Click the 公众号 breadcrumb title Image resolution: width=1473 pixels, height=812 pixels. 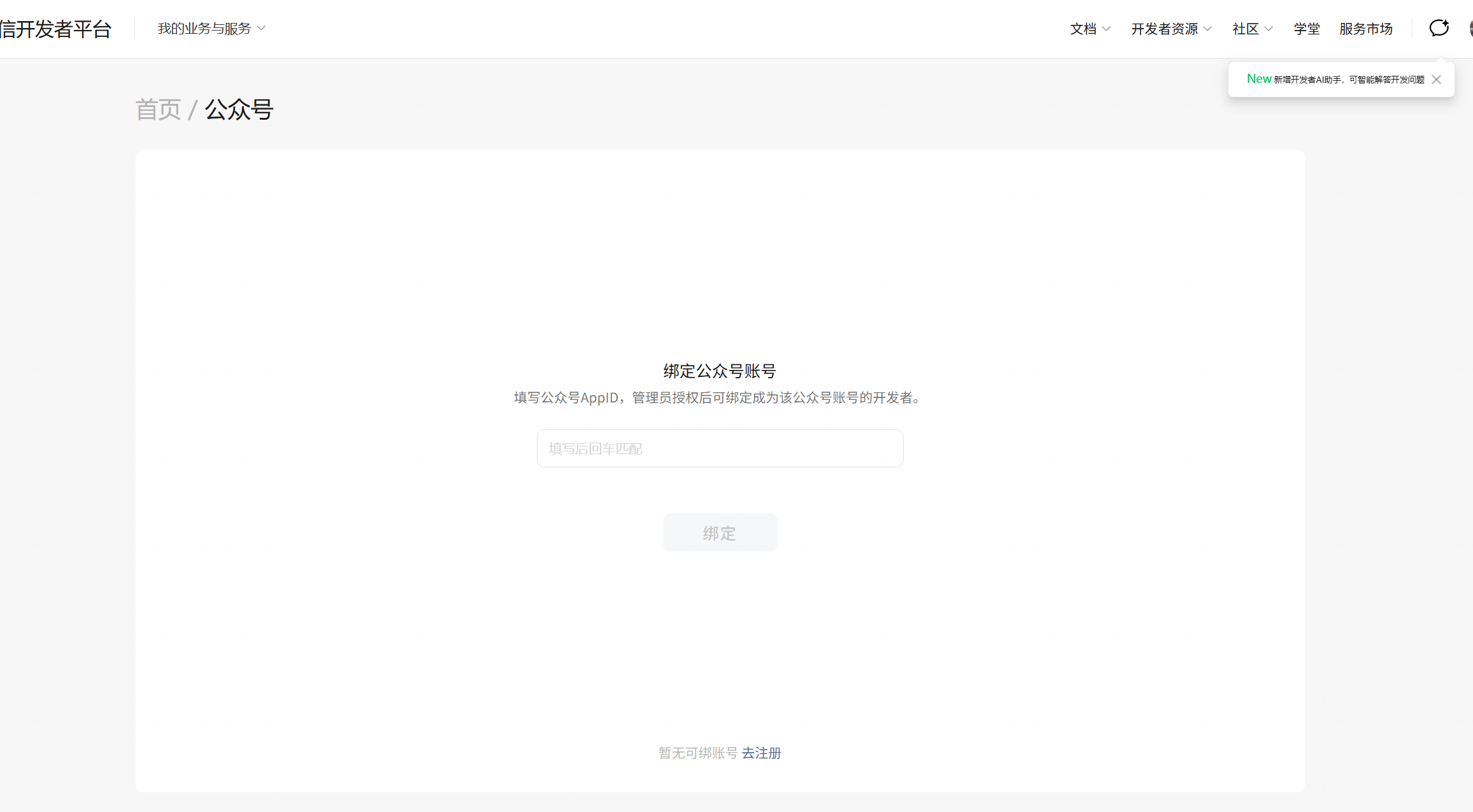[x=239, y=110]
